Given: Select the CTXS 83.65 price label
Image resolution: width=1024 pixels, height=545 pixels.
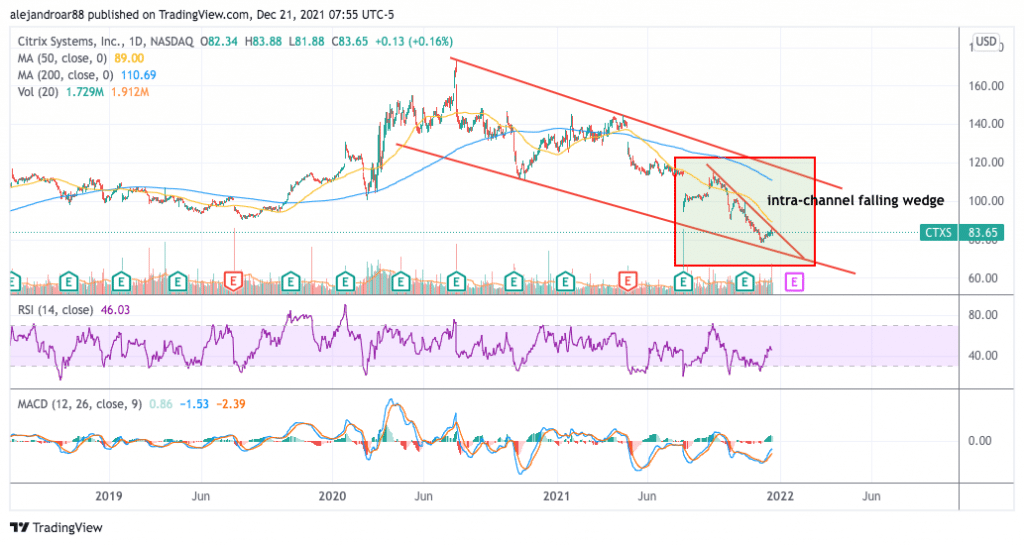Looking at the screenshot, I should [x=961, y=232].
